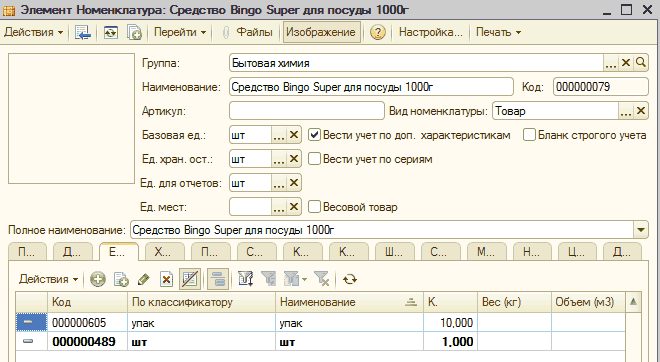
Task: Sort by Наименование column header
Action: [349, 302]
